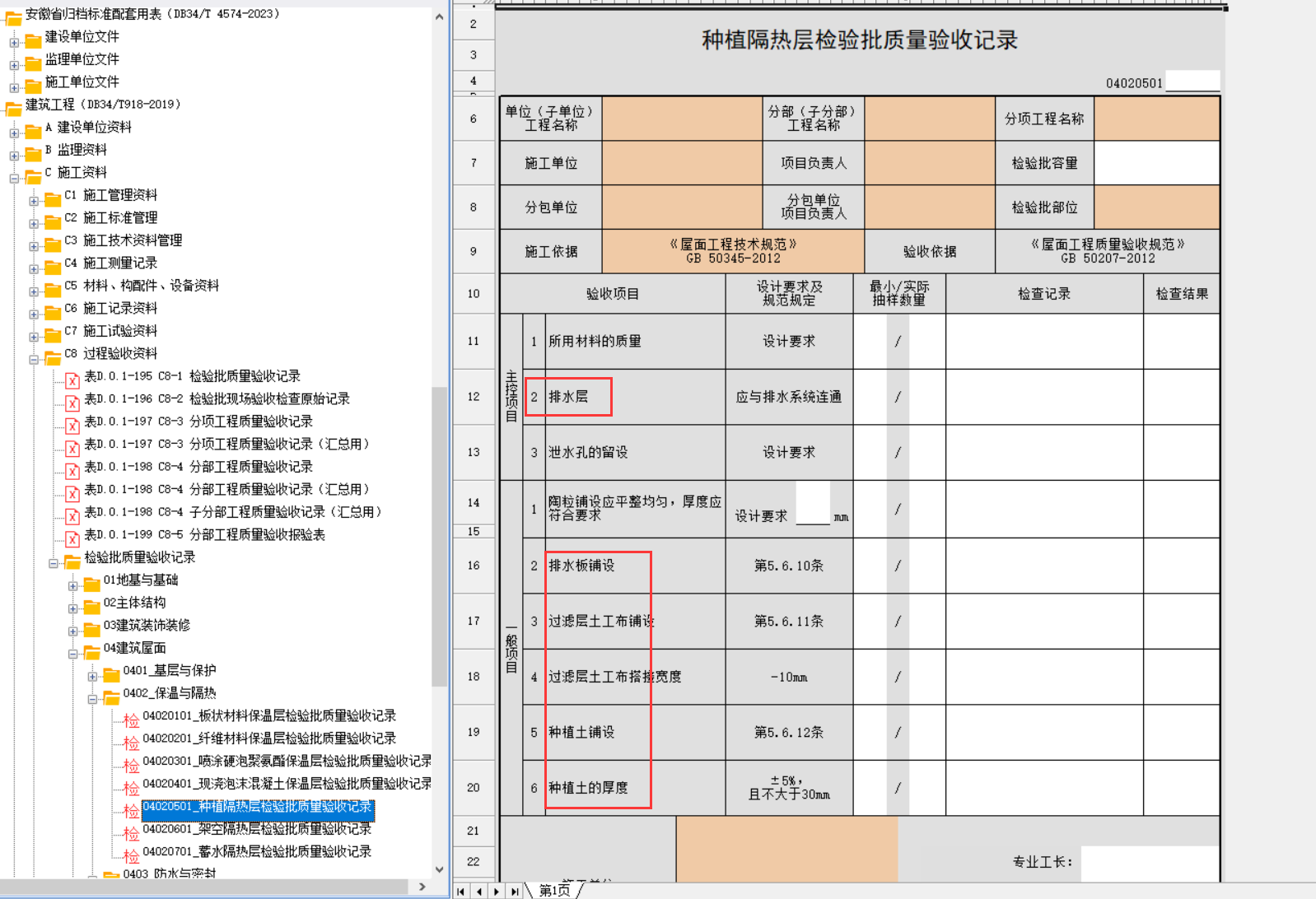Click the red 检 icon for 04020101 record

(x=131, y=720)
